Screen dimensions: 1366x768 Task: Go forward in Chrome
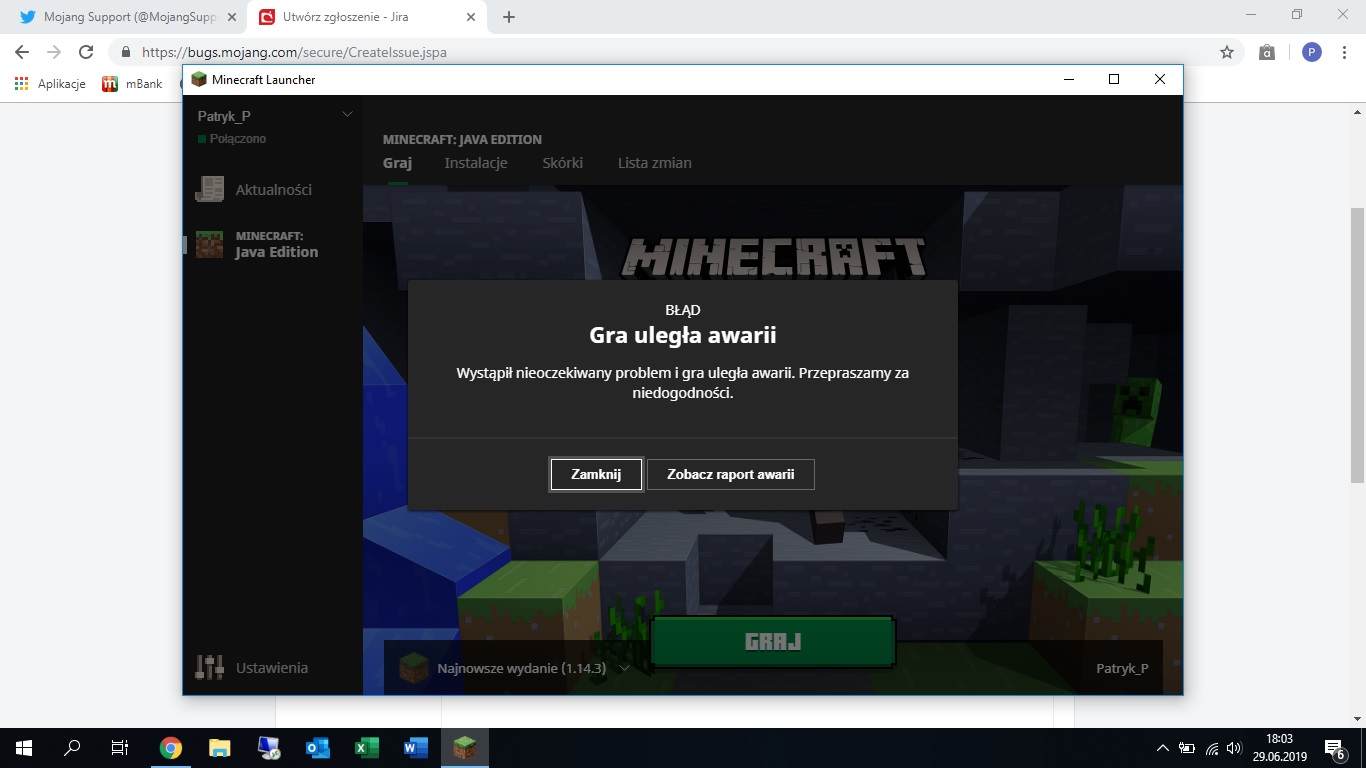tap(54, 52)
